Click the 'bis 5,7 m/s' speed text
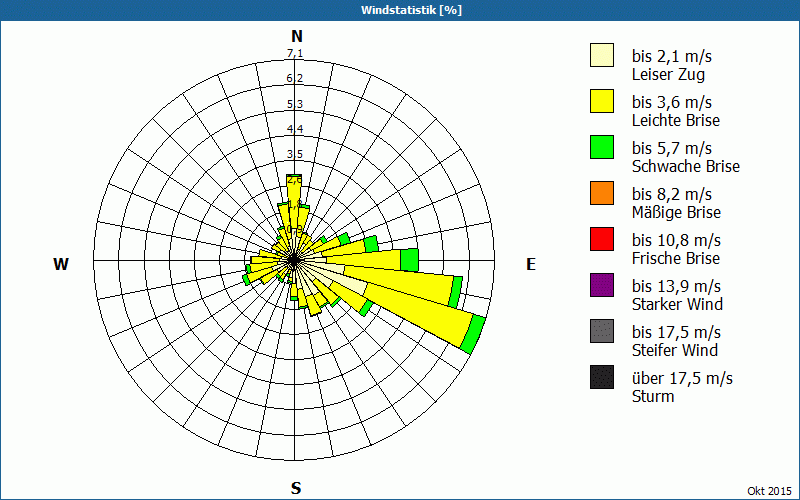The height and width of the screenshot is (500, 800). point(671,148)
